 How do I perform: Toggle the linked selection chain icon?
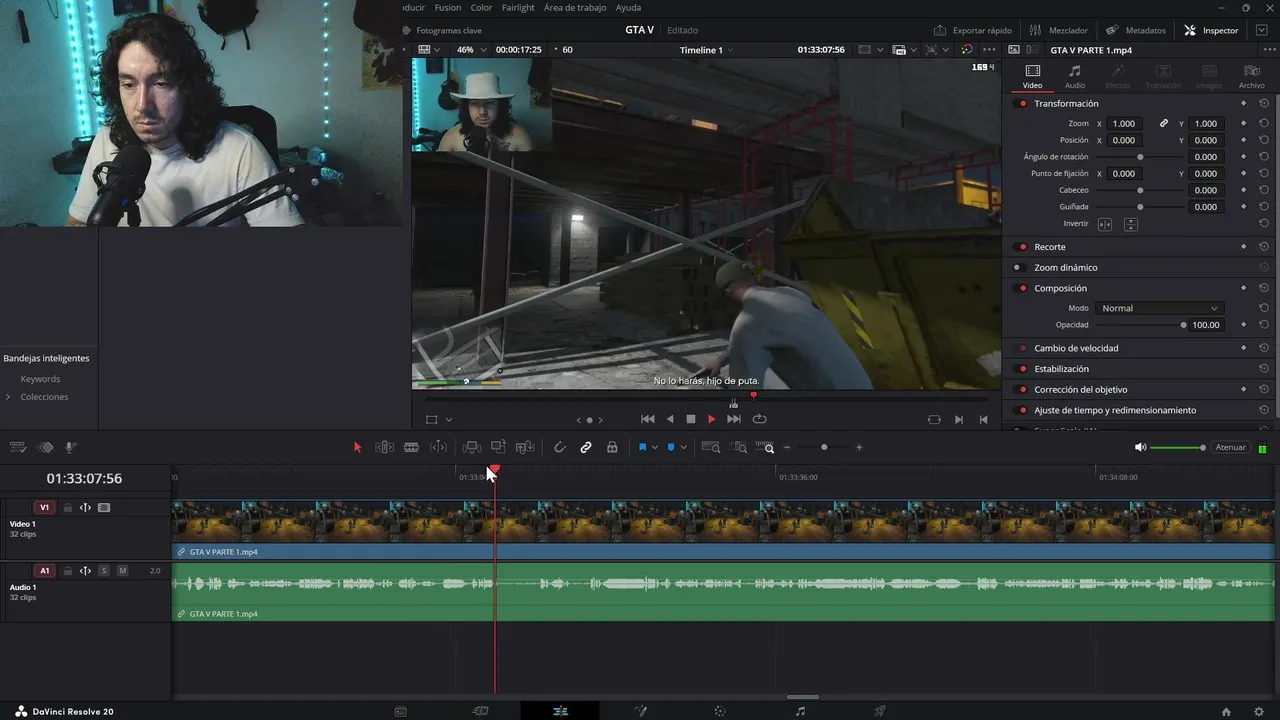tap(586, 447)
